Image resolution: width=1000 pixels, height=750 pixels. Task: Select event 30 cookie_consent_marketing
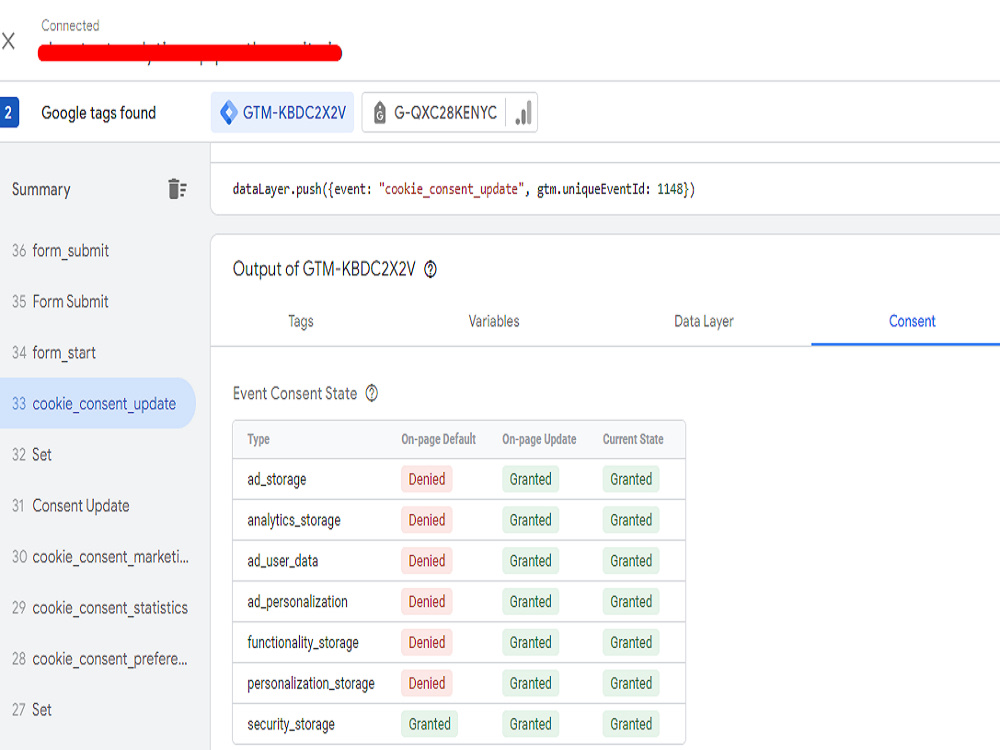tap(98, 557)
